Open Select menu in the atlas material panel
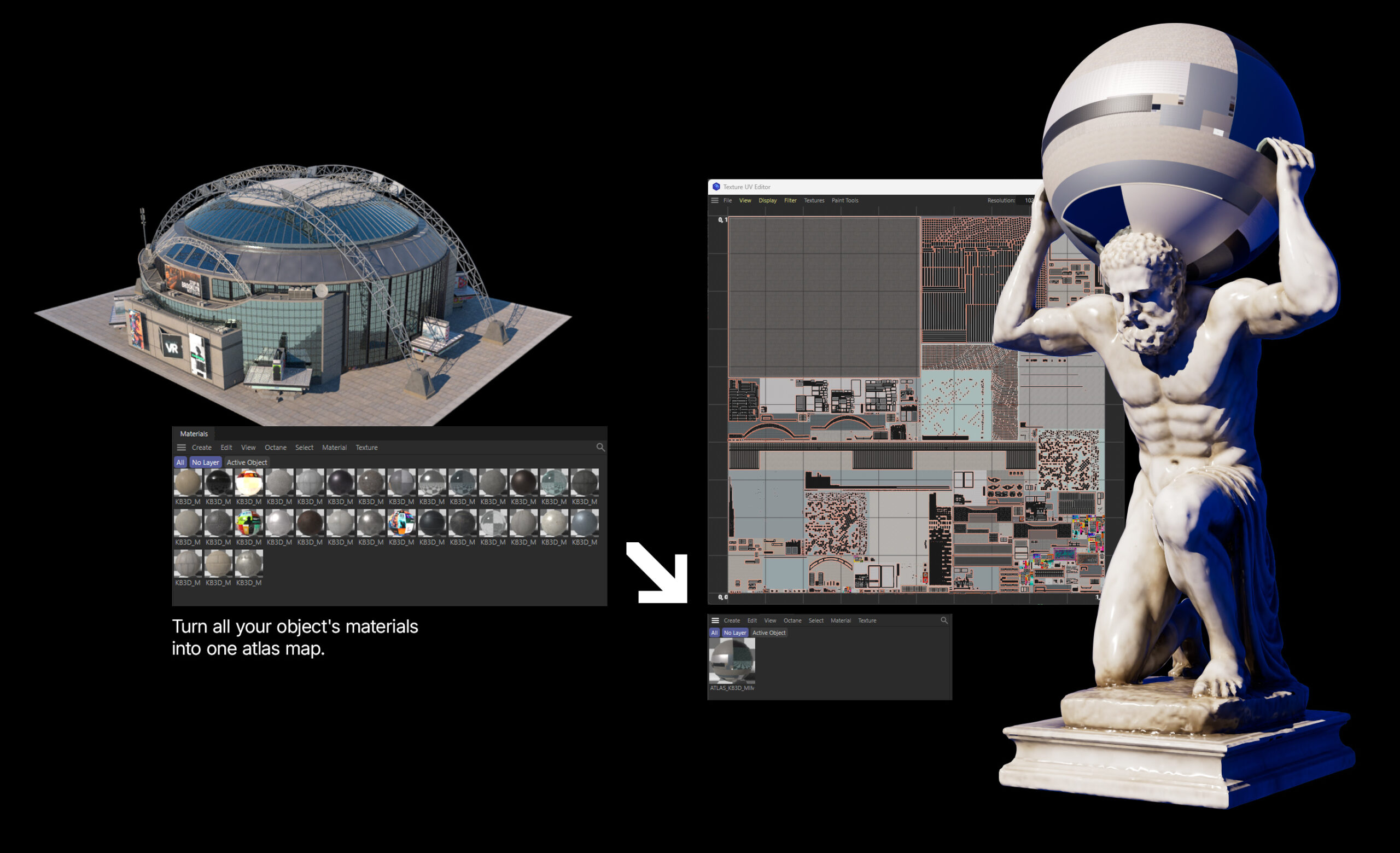 816,620
